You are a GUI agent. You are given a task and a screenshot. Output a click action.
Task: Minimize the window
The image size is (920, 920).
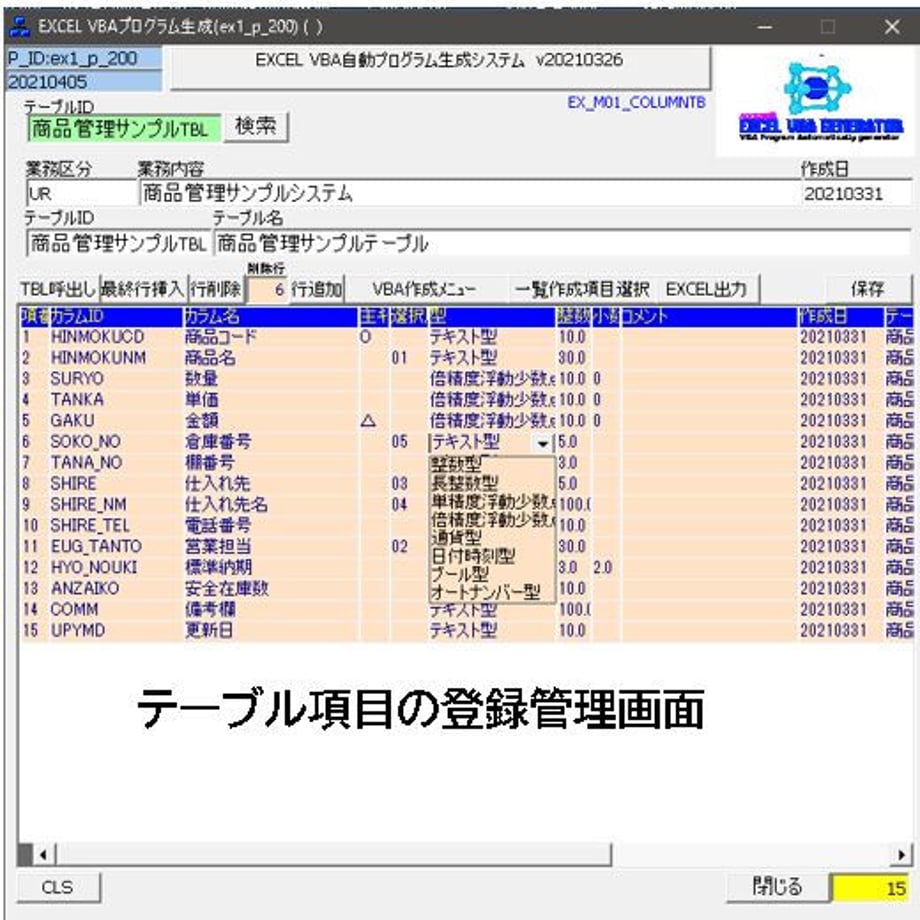765,27
